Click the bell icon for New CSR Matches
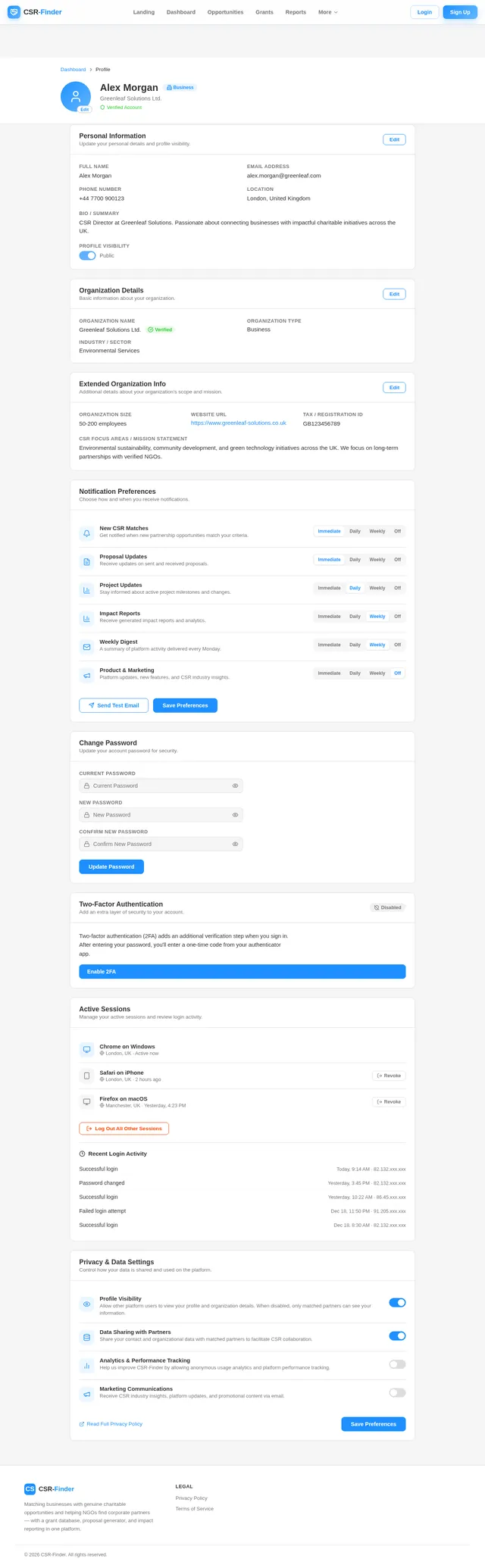 point(86,533)
